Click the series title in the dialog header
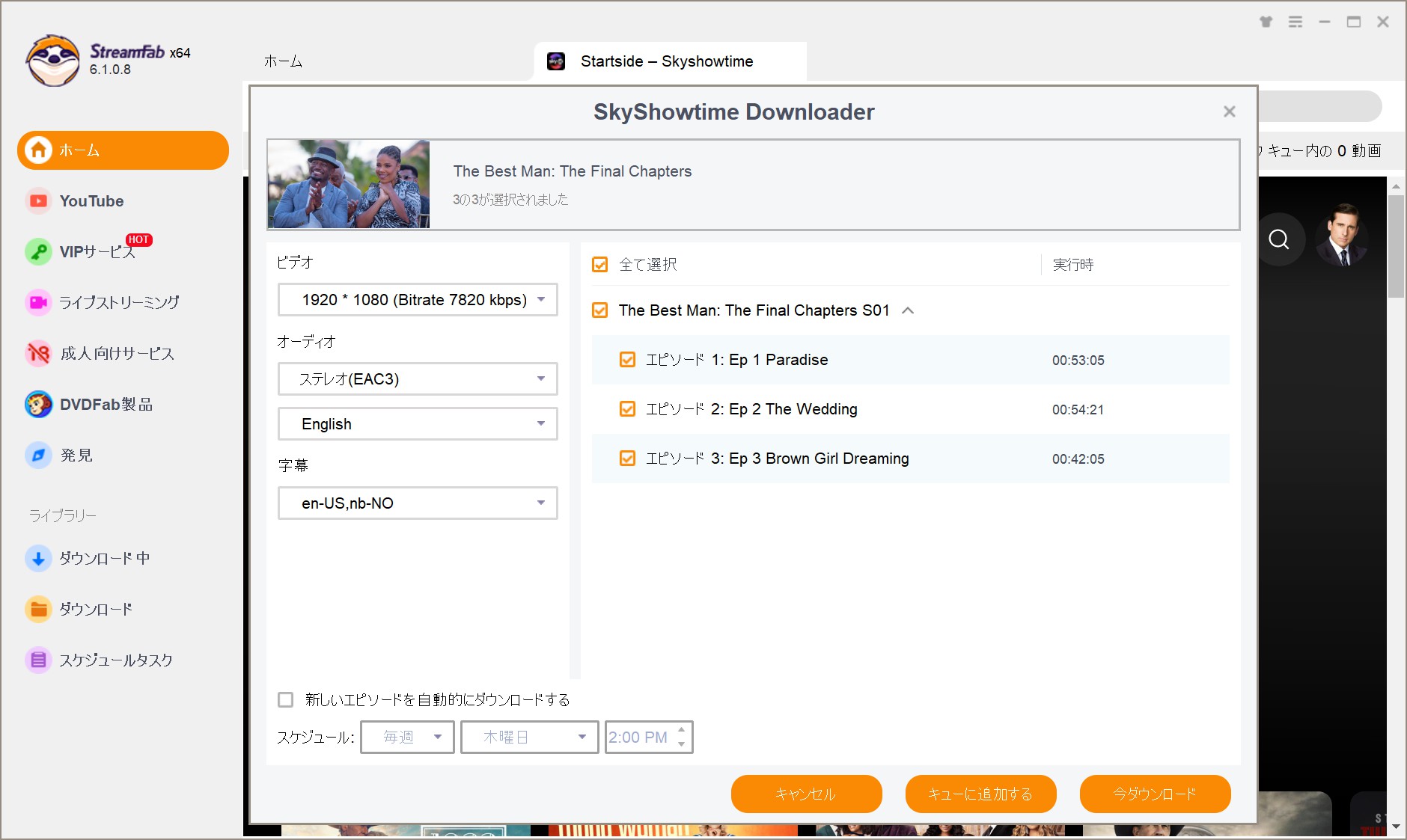Image resolution: width=1407 pixels, height=840 pixels. coord(573,171)
